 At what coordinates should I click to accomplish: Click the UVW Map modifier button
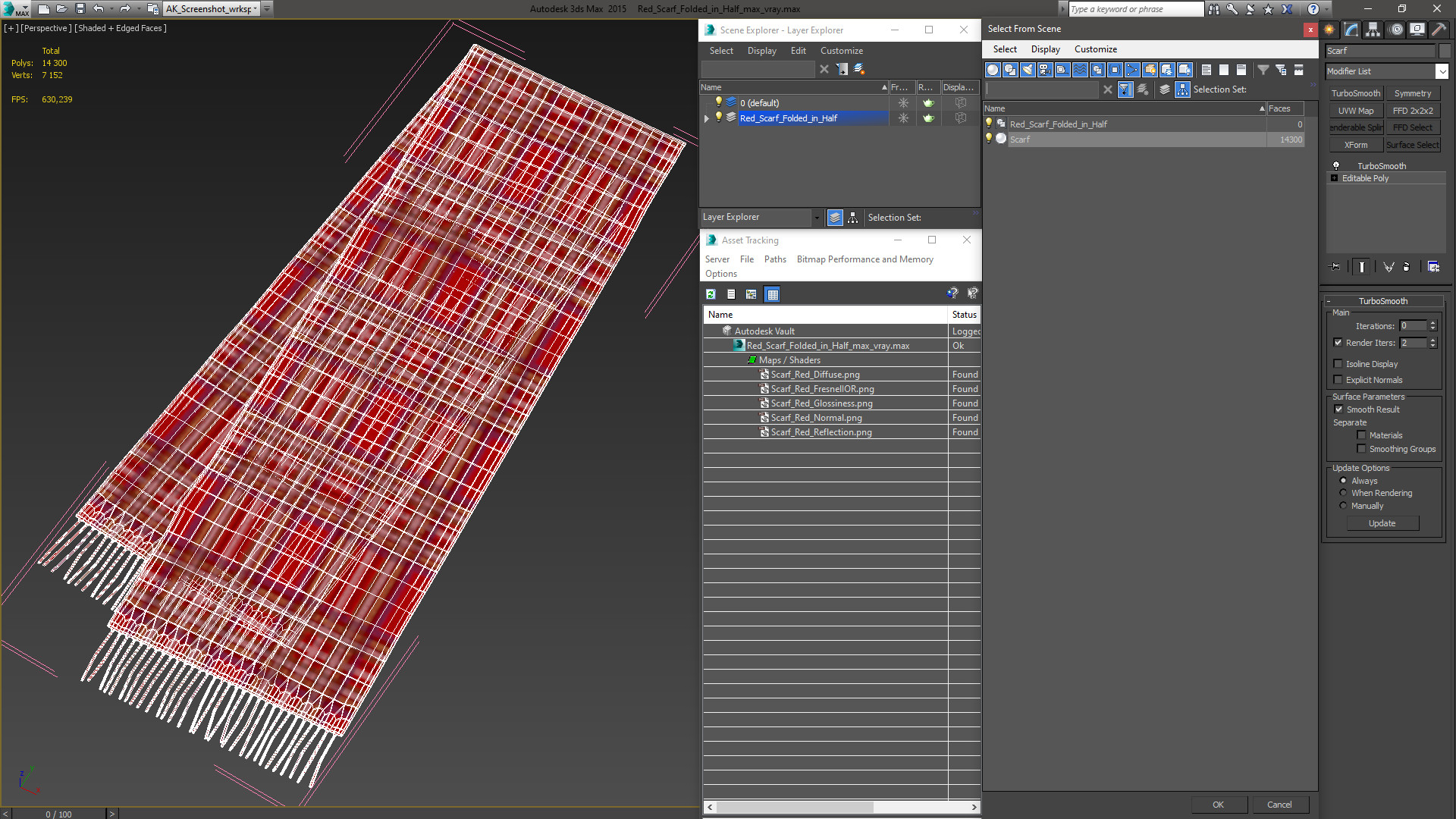pyautogui.click(x=1355, y=111)
